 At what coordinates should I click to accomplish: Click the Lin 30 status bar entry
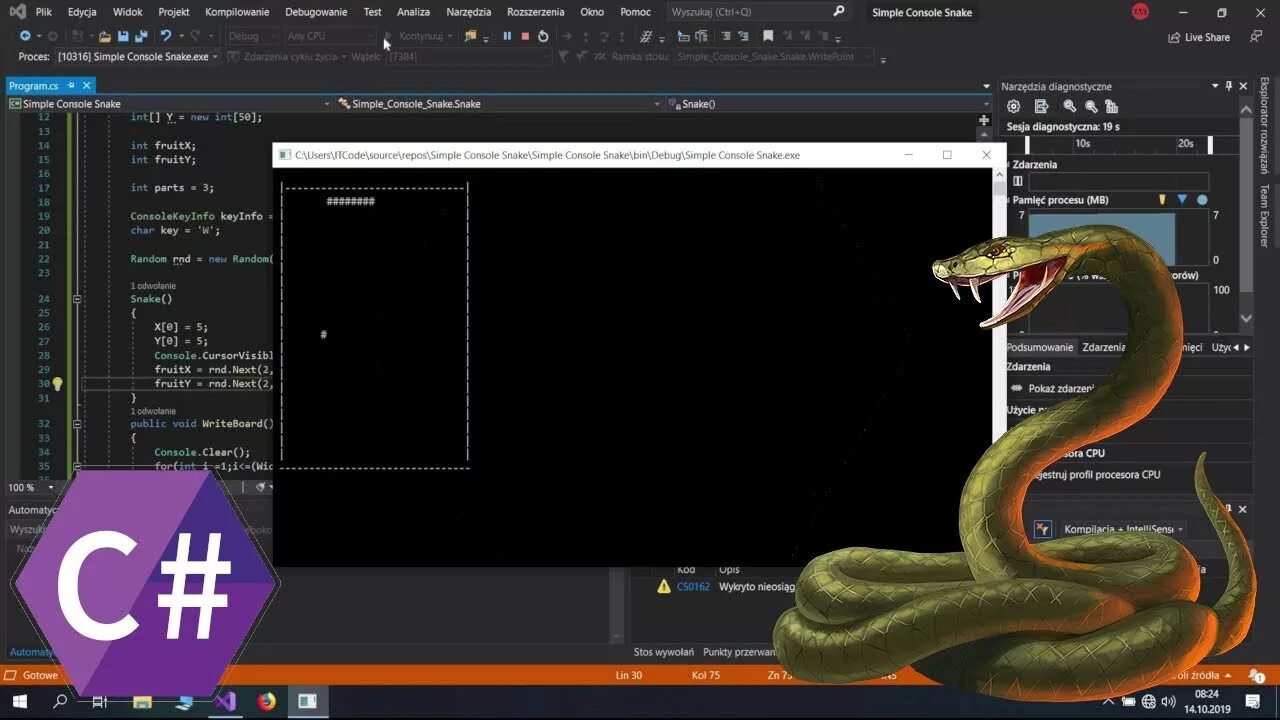pos(629,675)
